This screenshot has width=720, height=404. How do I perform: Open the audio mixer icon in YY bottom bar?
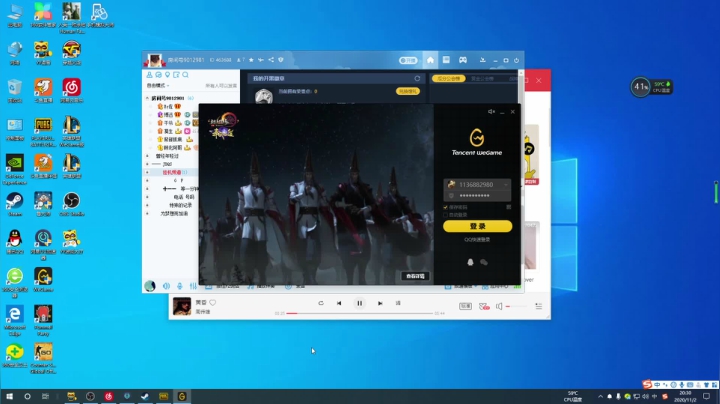[x=193, y=286]
